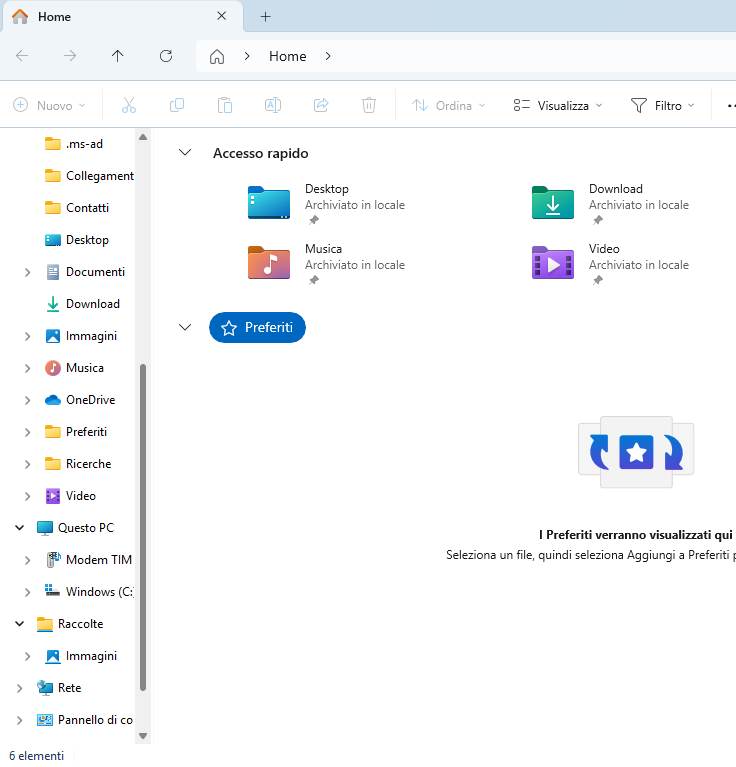Expand the Immagini node under user folders
Image resolution: width=736 pixels, height=767 pixels.
pyautogui.click(x=27, y=337)
